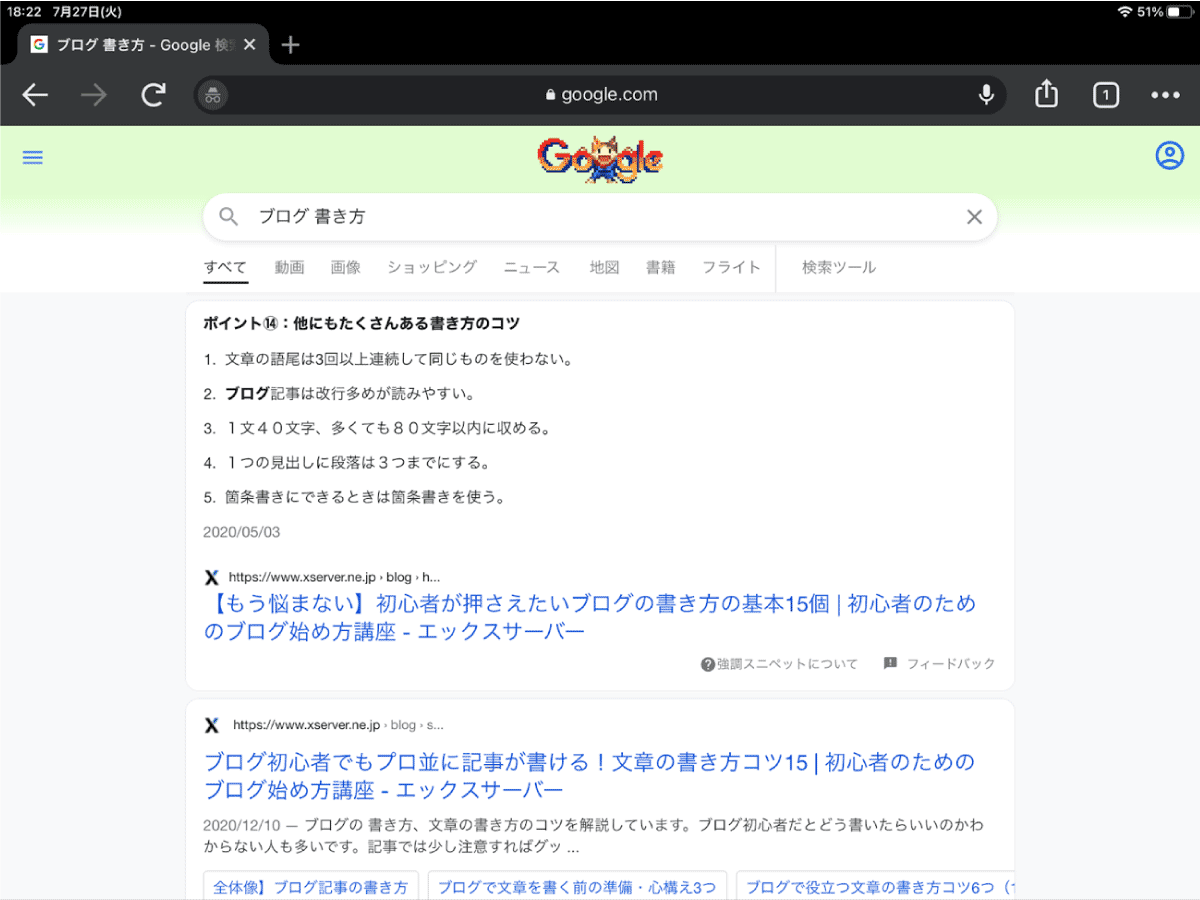The image size is (1200, 900).
Task: Open Google hamburger side menu
Action: [x=33, y=158]
